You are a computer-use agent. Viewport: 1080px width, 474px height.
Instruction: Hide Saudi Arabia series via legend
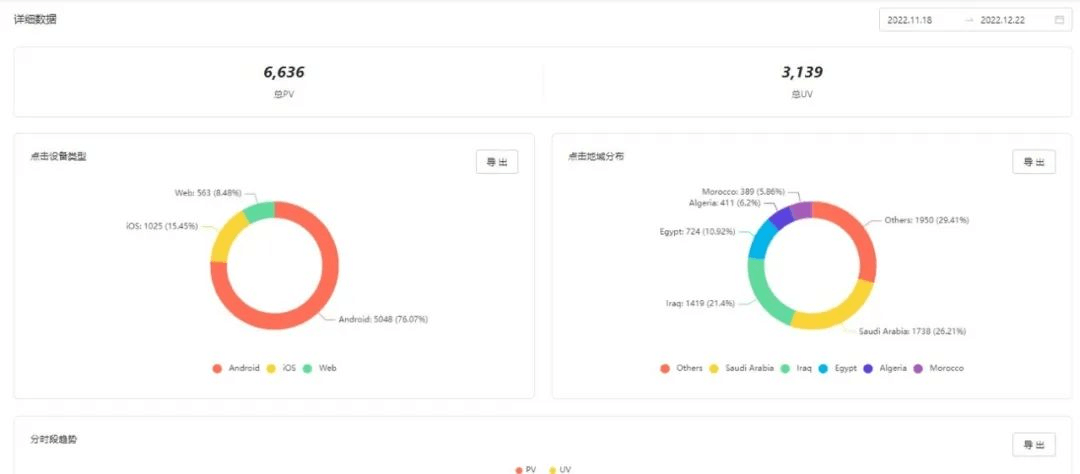[741, 368]
